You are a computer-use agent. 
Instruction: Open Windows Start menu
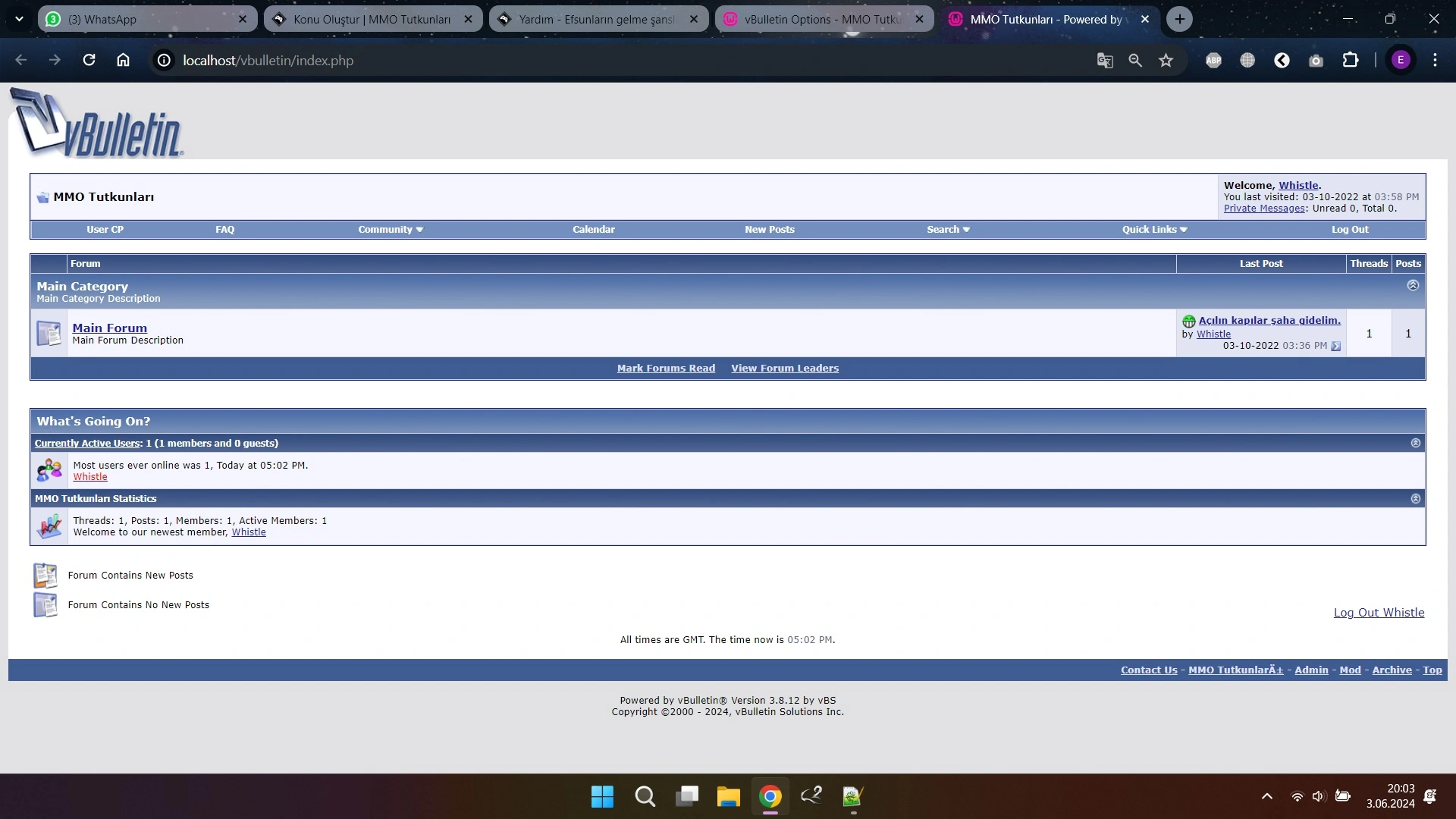tap(602, 796)
